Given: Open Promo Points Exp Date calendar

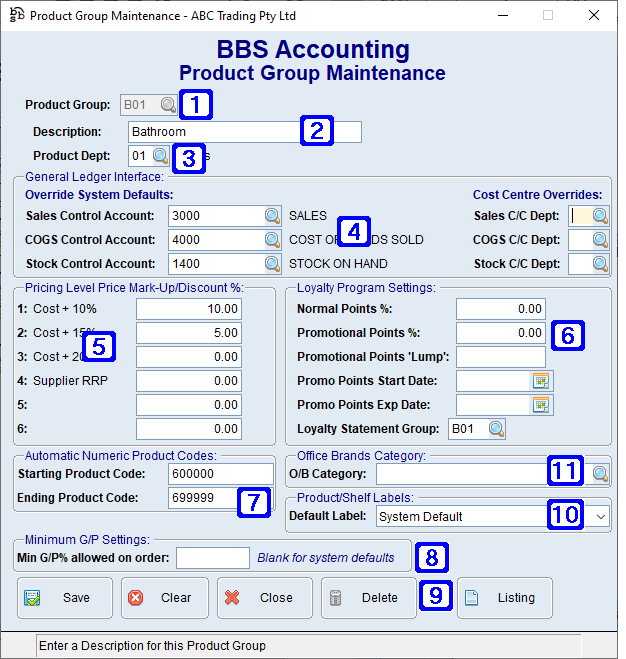Looking at the screenshot, I should point(541,405).
